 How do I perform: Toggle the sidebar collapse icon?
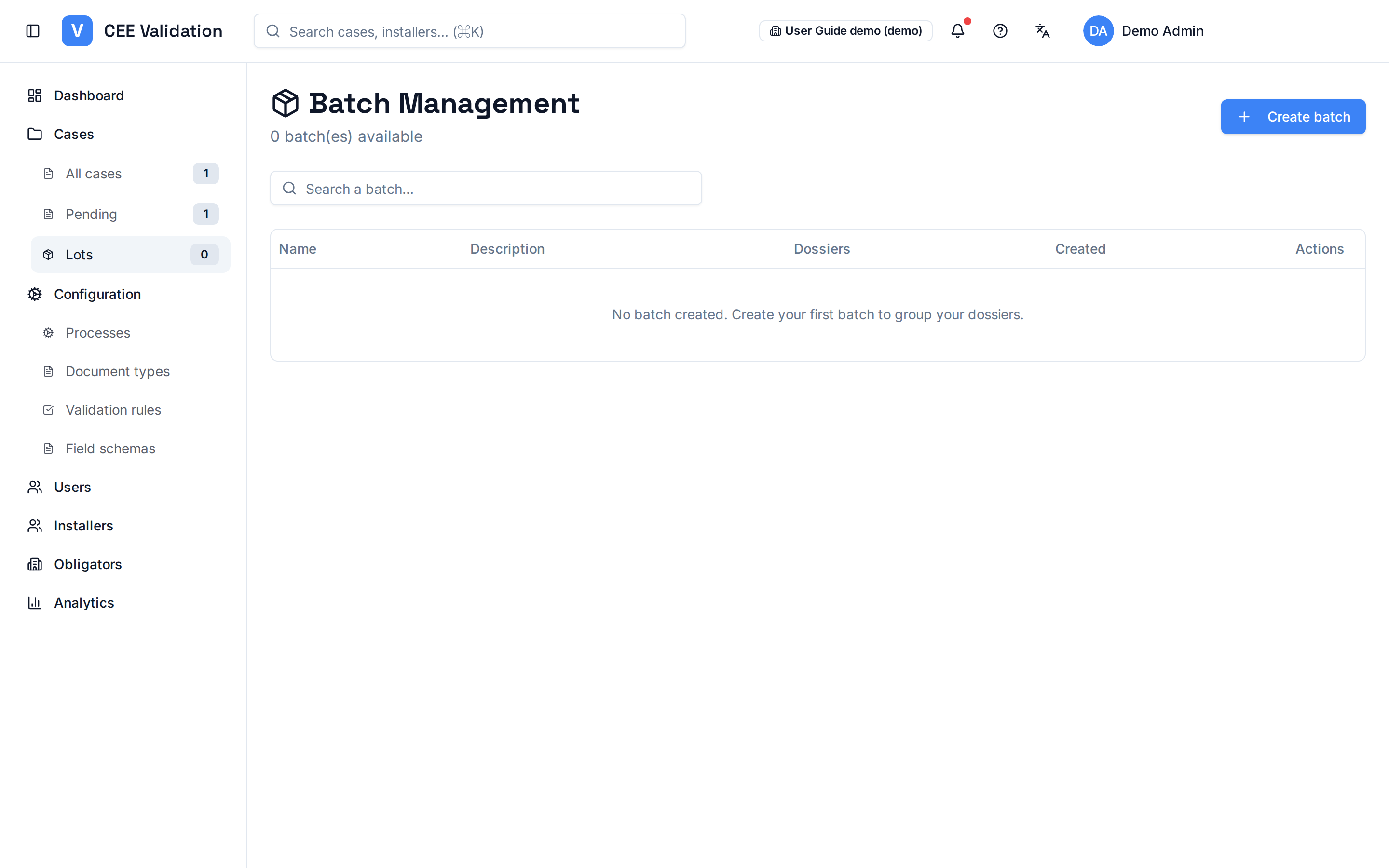point(33,31)
